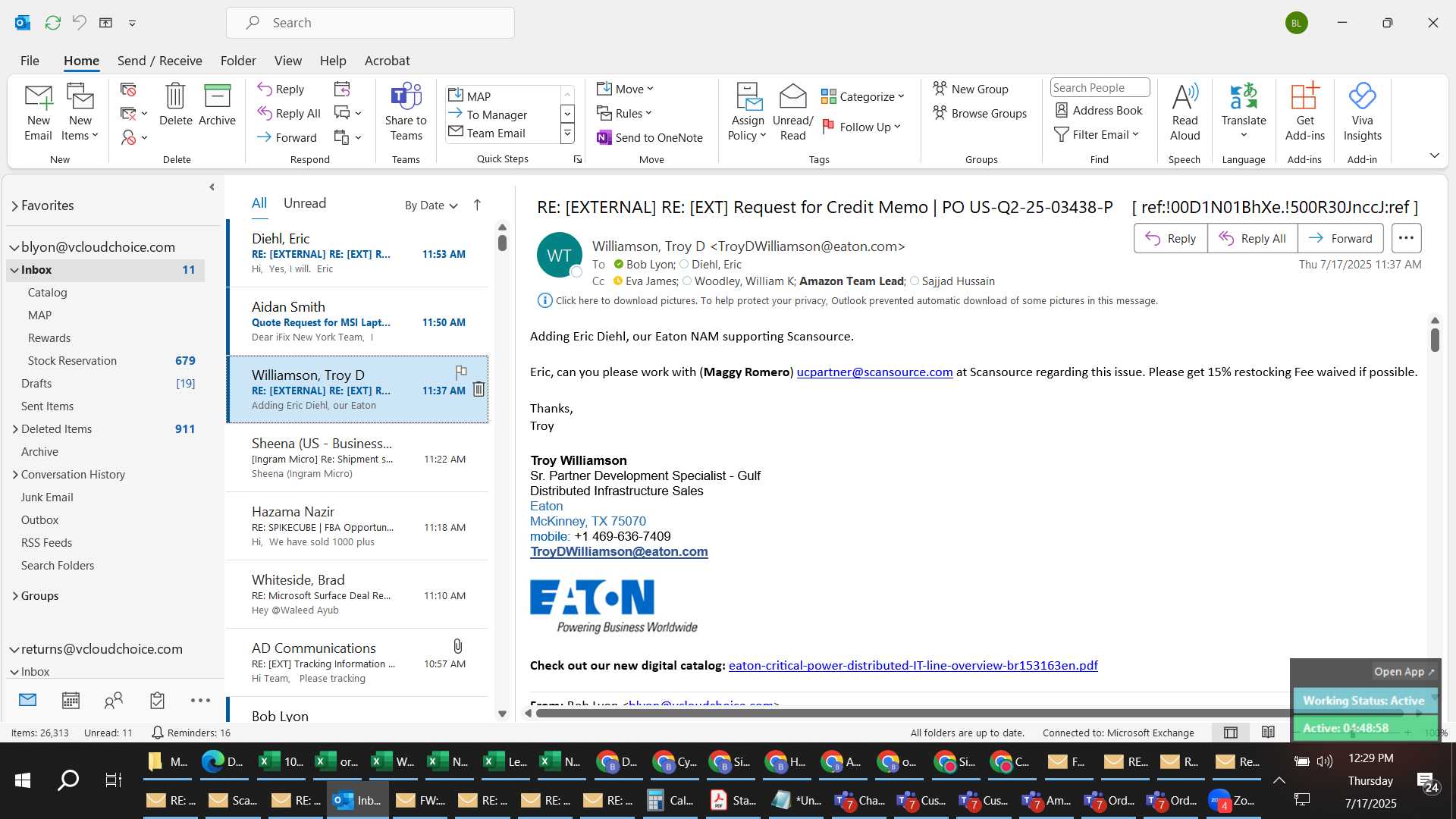The height and width of the screenshot is (819, 1456).
Task: Click the Send/Receive sync icon in title bar
Action: (52, 23)
